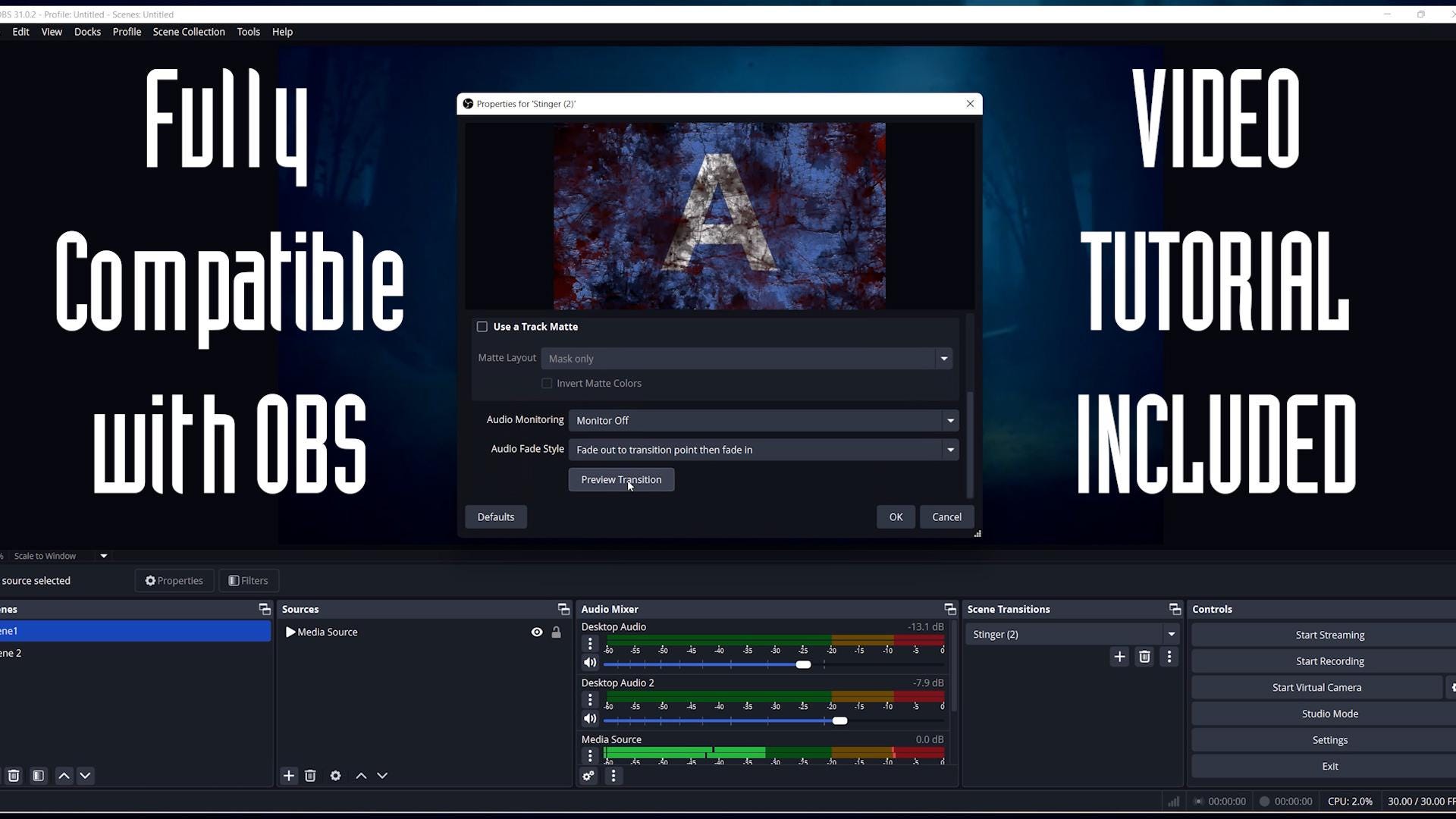Viewport: 1456px width, 819px height.
Task: Open Audio Monitoring dropdown
Action: click(x=764, y=420)
